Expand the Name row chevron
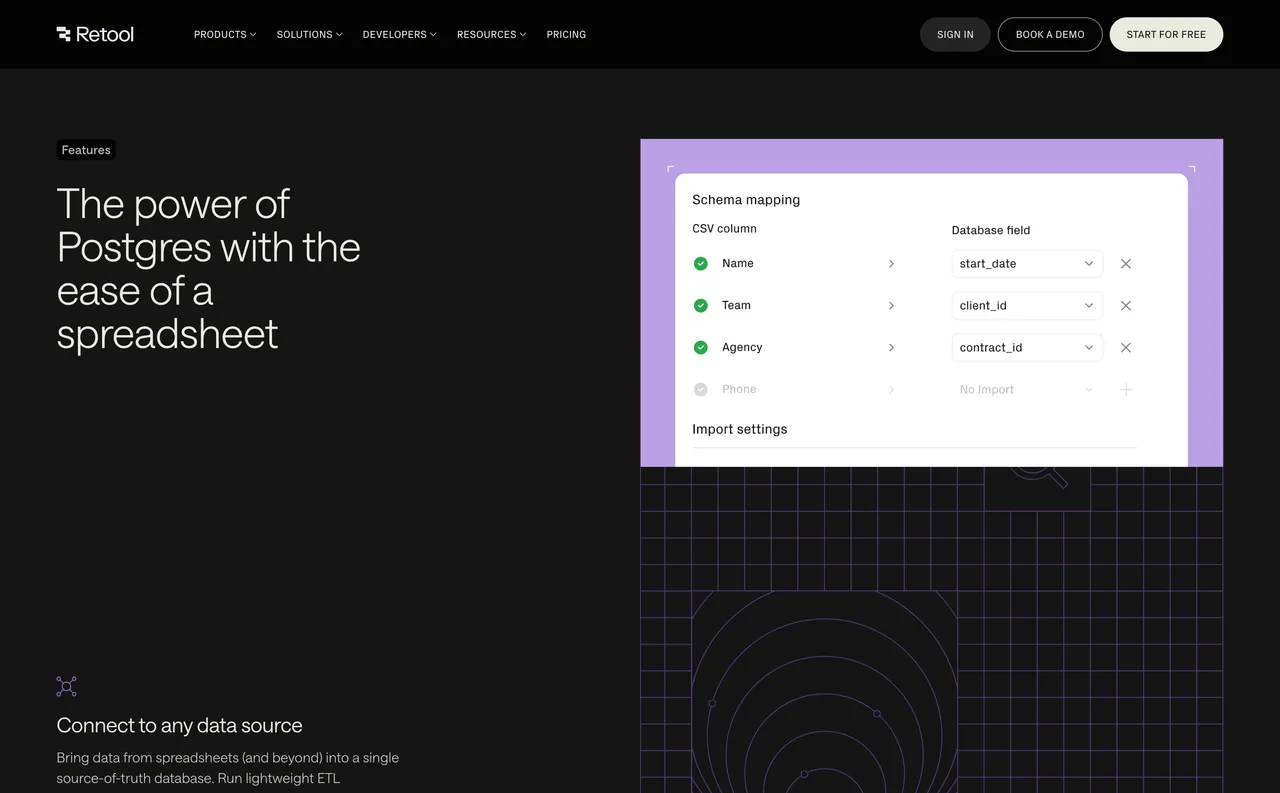The image size is (1280, 793). click(891, 263)
